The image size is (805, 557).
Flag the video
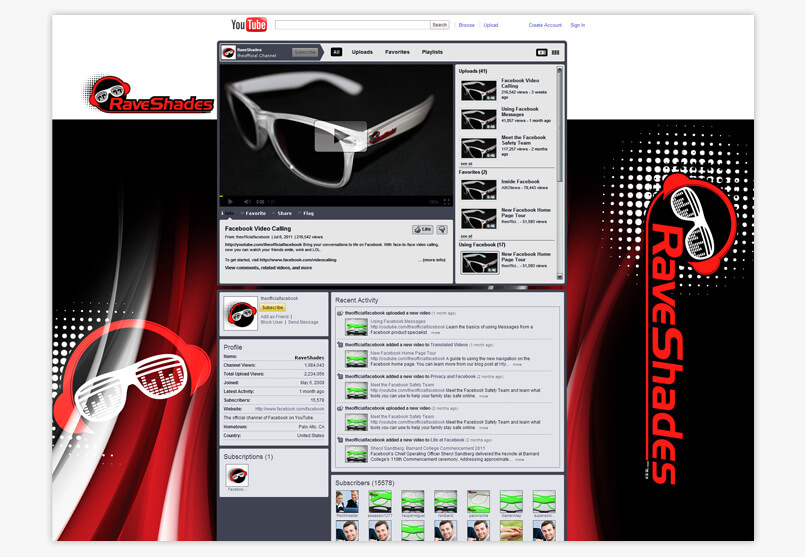pos(306,213)
